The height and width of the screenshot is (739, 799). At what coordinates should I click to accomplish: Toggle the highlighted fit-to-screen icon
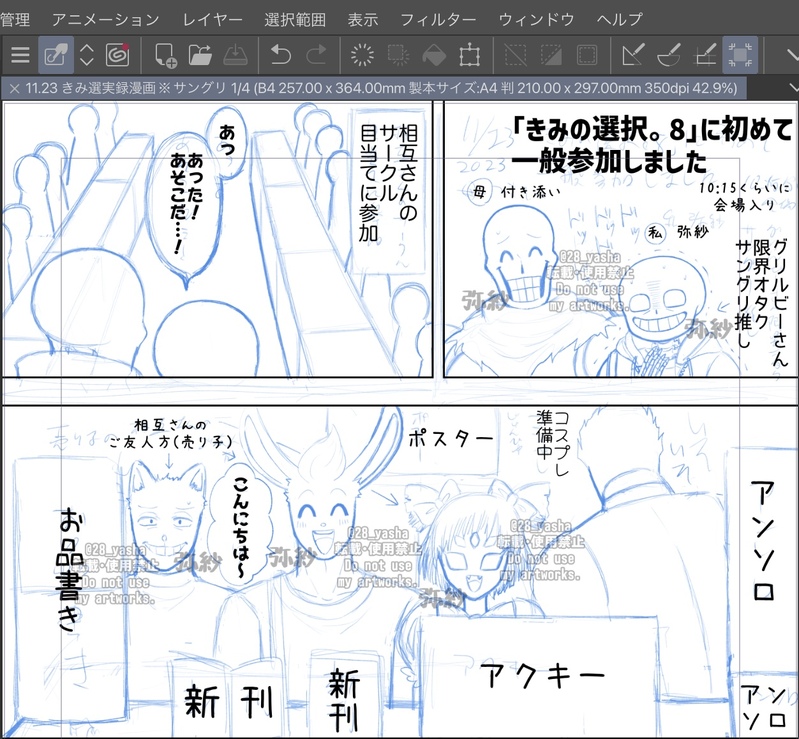740,55
